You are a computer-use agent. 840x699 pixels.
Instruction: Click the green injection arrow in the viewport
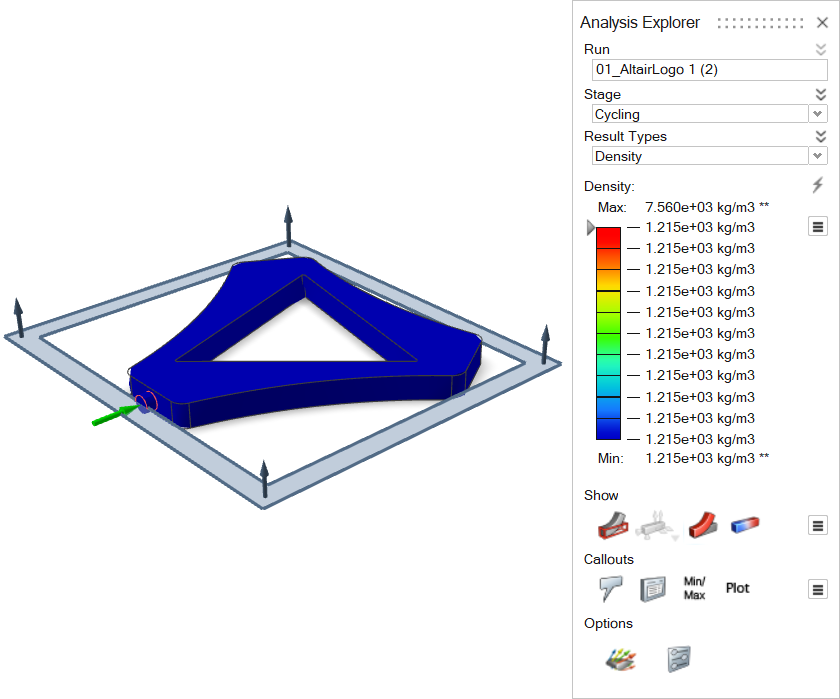coord(115,416)
